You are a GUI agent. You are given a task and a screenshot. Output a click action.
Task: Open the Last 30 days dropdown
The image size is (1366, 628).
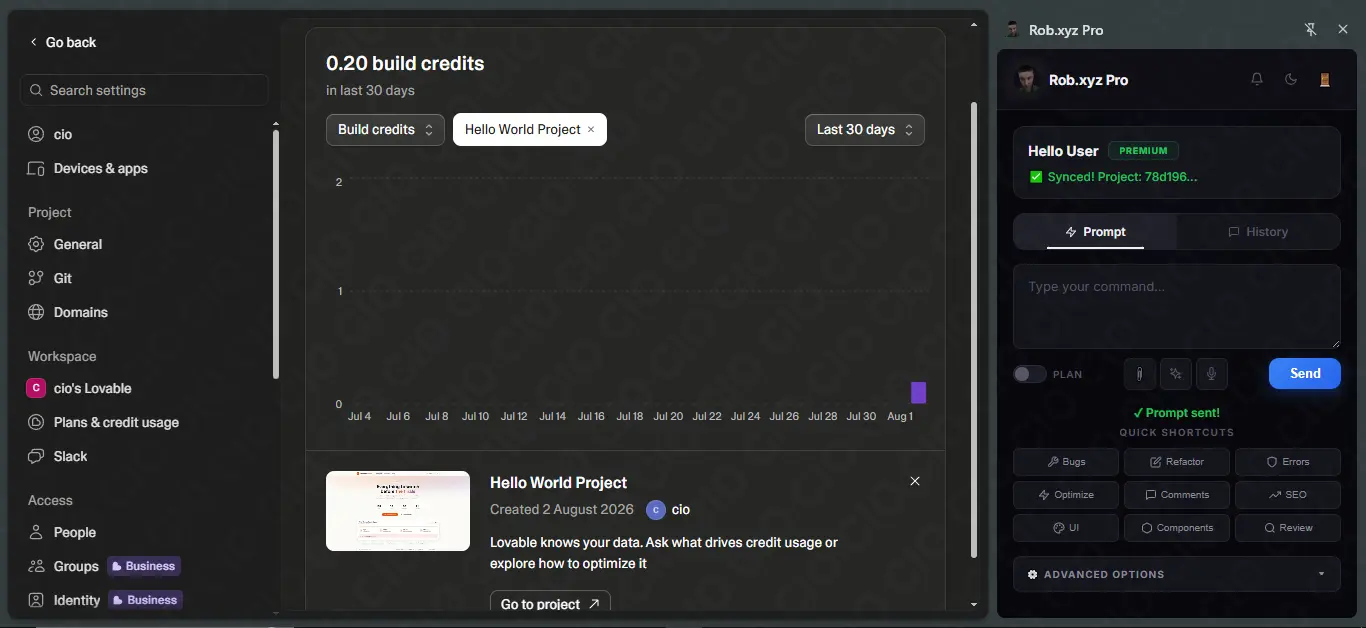click(x=865, y=130)
